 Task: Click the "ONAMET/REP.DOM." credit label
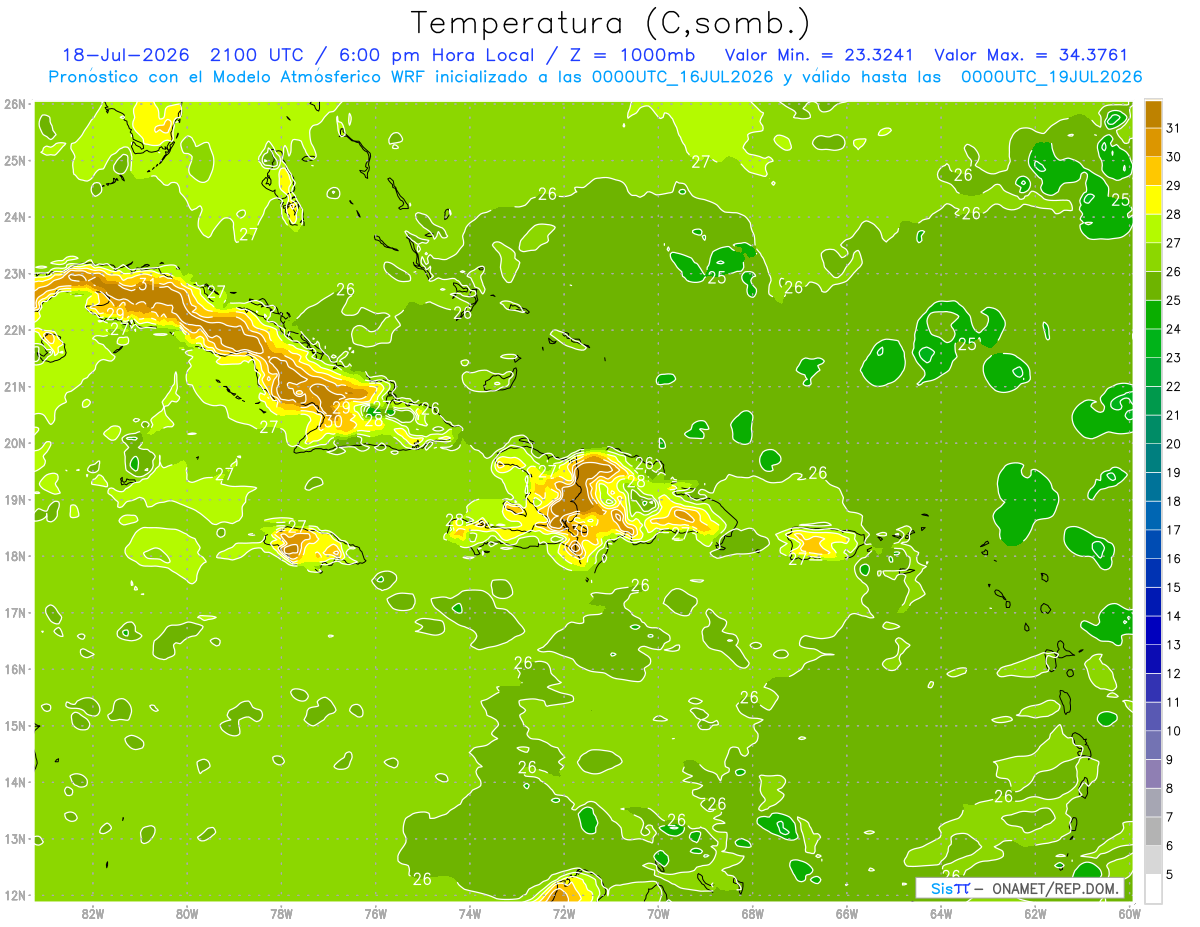coord(1054,889)
